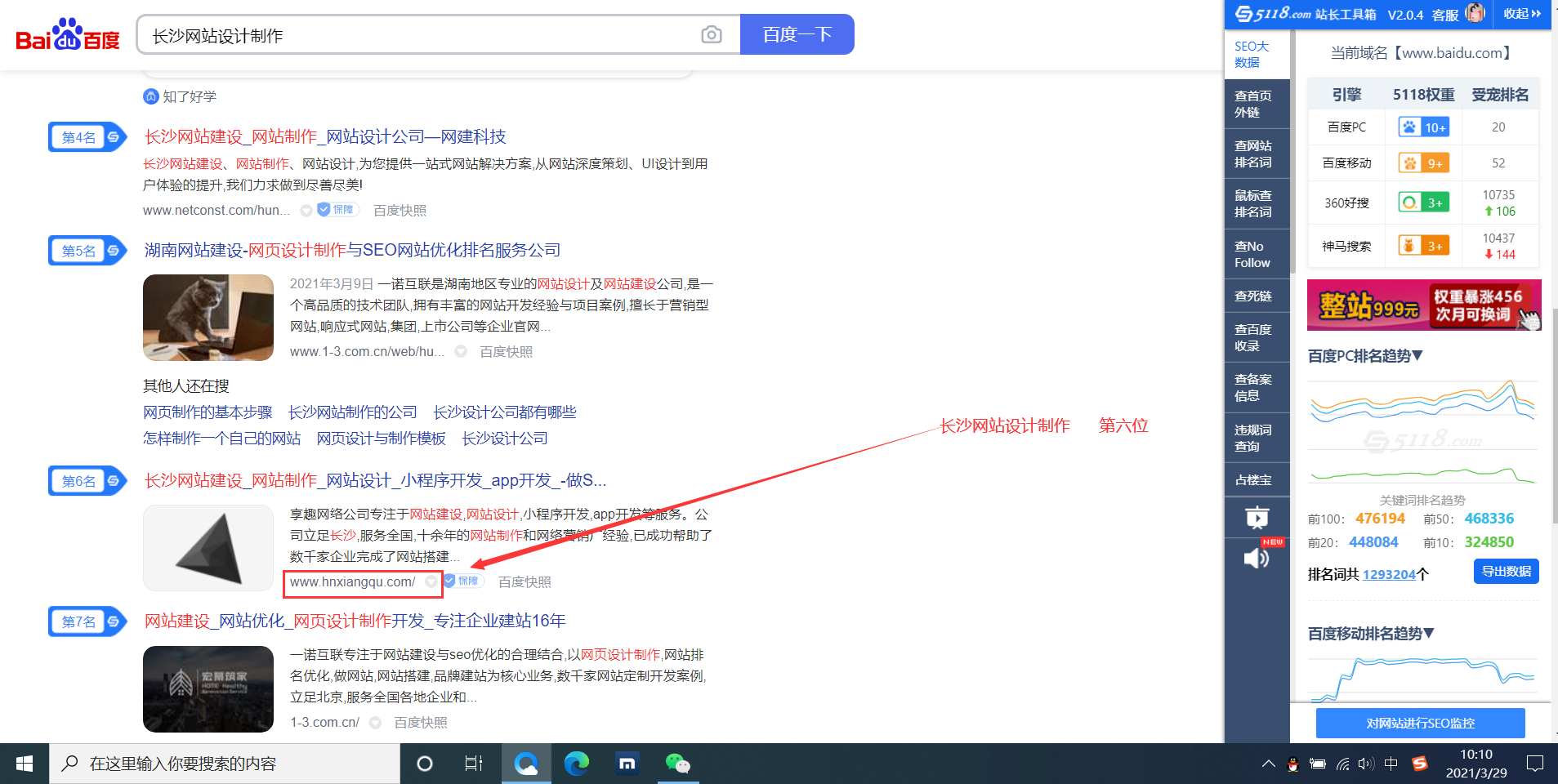Open the notification center icon
Image resolution: width=1558 pixels, height=784 pixels.
tap(1535, 764)
